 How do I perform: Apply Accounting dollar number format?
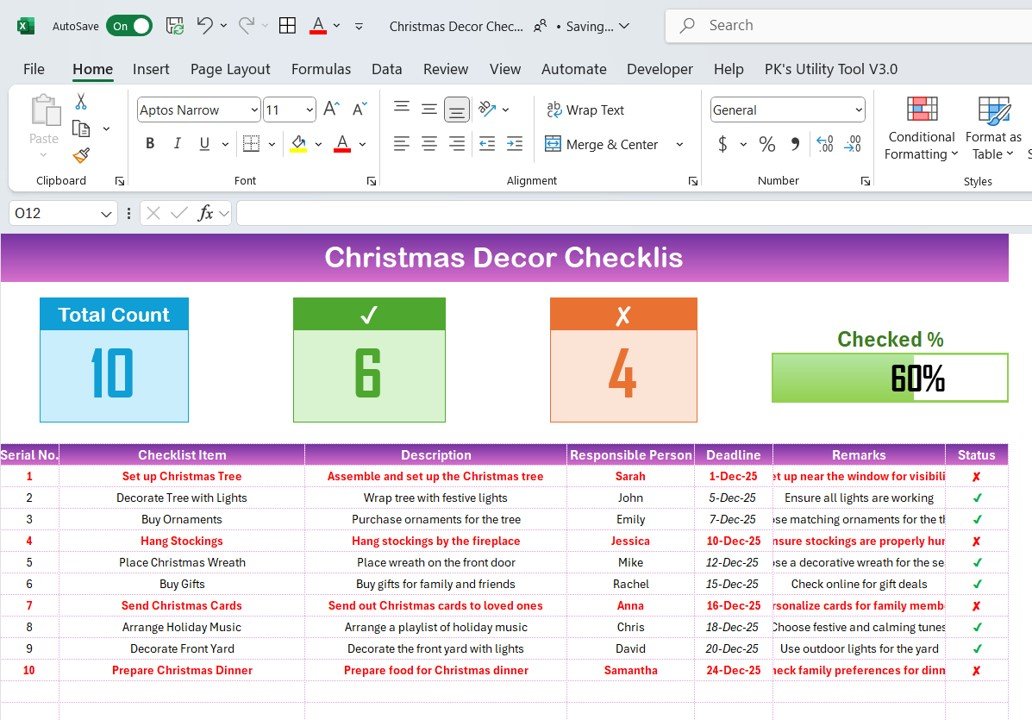pos(723,143)
